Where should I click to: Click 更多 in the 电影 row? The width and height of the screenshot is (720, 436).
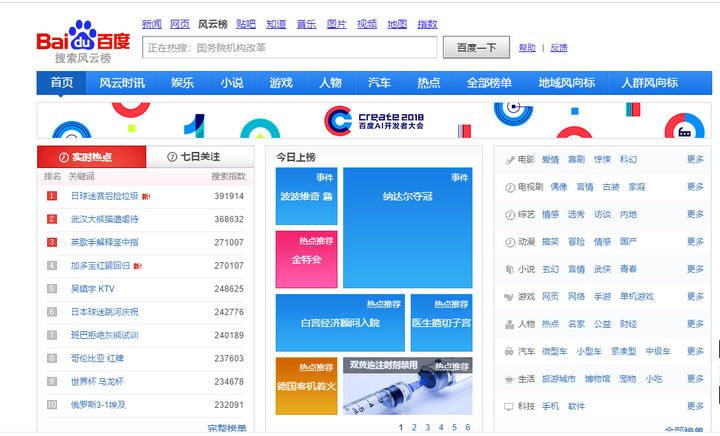695,159
